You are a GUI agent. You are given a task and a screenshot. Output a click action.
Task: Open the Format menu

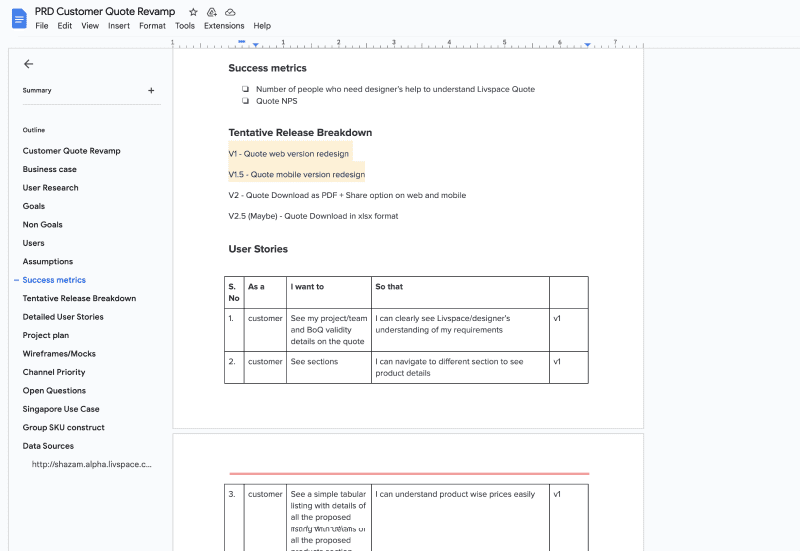tap(153, 26)
